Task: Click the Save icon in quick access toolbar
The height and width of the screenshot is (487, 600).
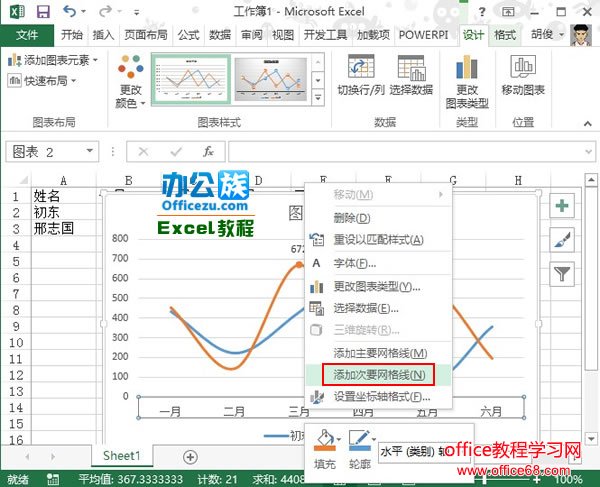Action: [x=43, y=12]
